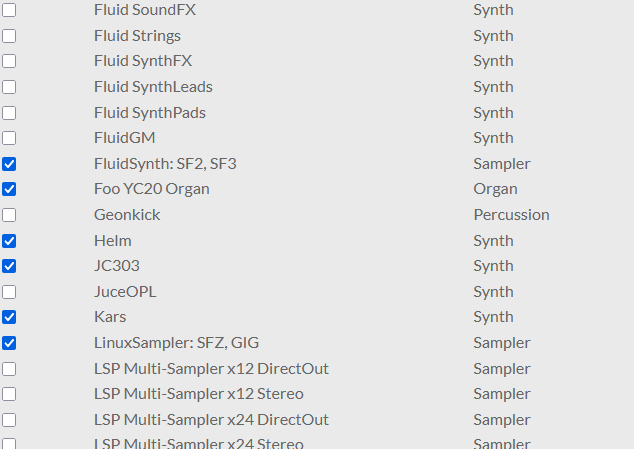Check the JuceOPL checkbox
The width and height of the screenshot is (634, 449).
coord(9,292)
